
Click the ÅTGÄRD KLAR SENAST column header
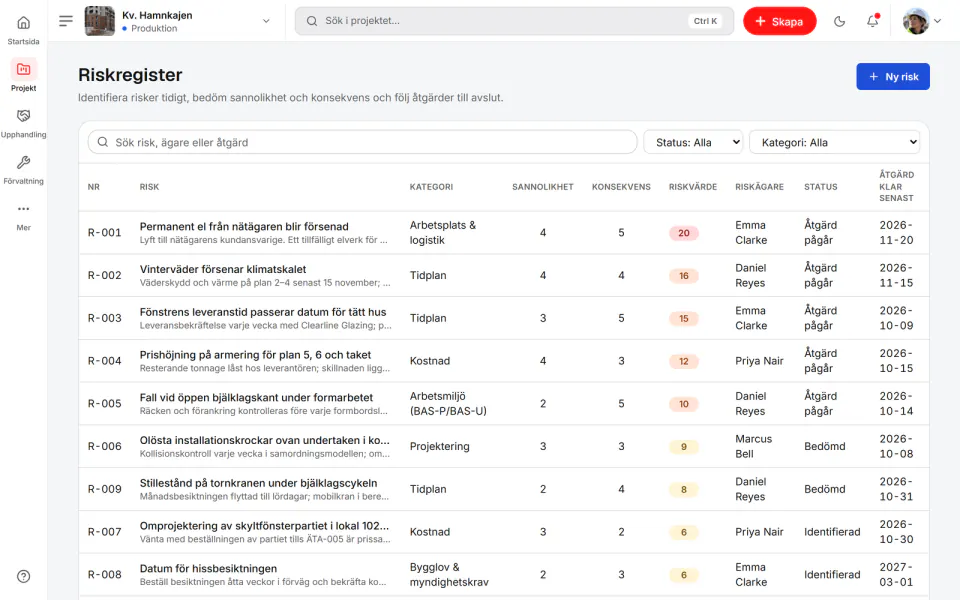(x=897, y=186)
